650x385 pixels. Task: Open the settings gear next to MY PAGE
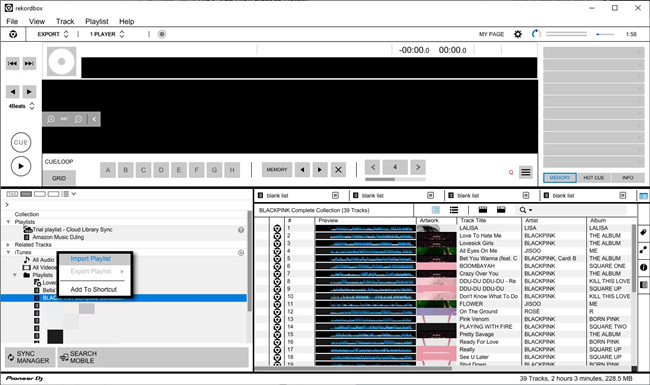[x=518, y=34]
